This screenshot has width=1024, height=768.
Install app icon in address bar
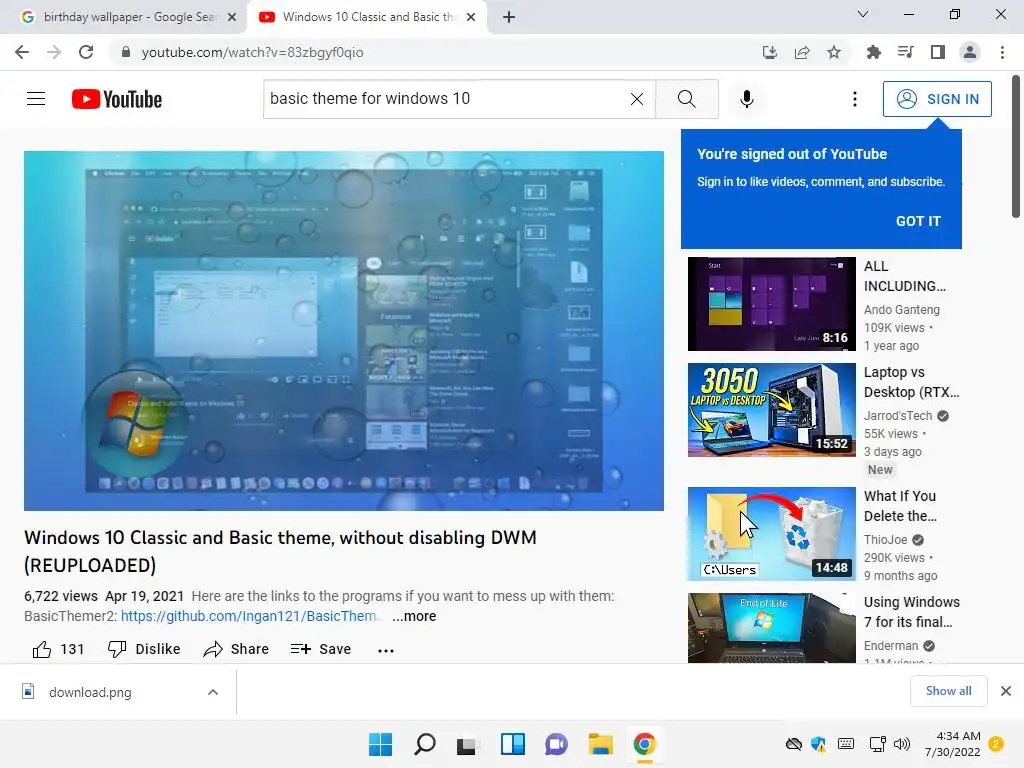[x=770, y=52]
